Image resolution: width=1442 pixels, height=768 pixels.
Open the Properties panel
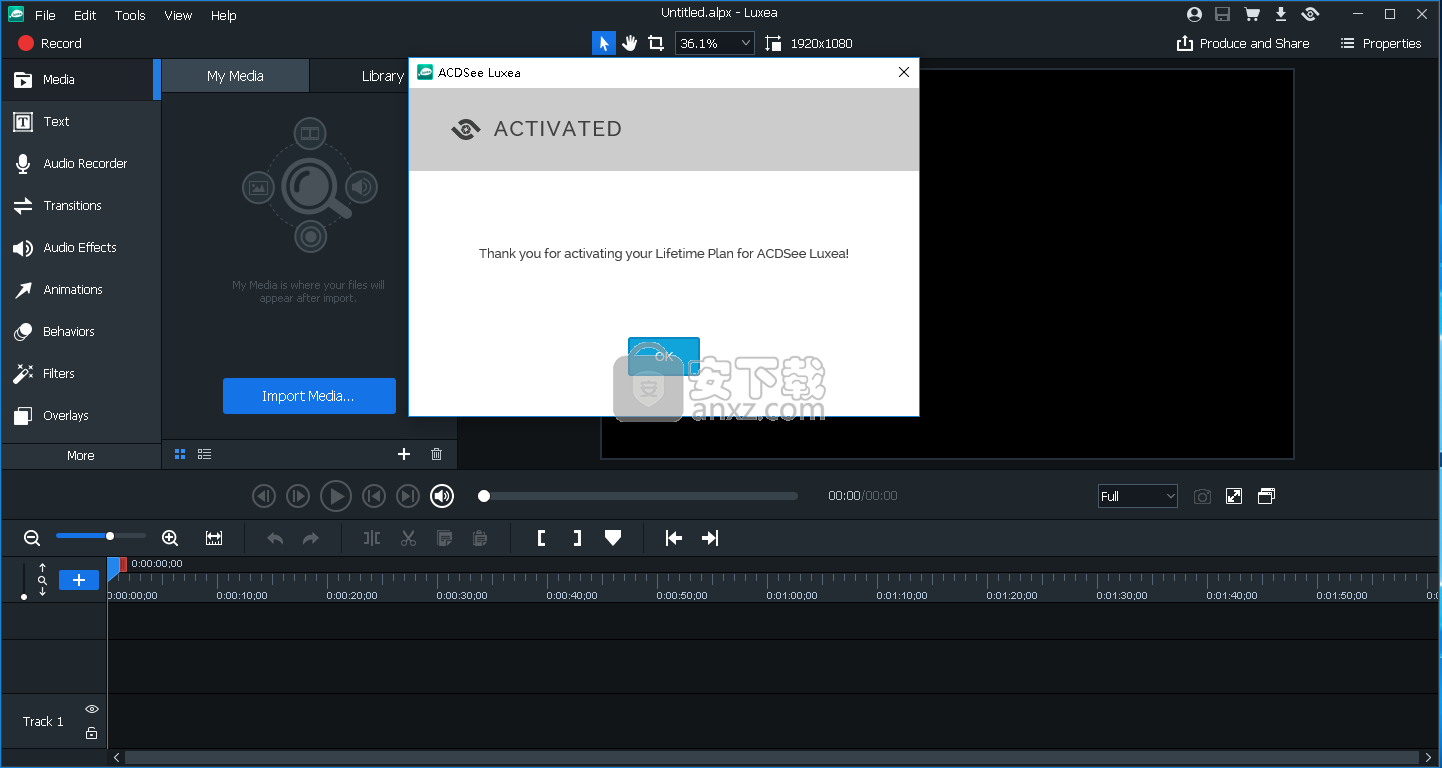click(1381, 43)
